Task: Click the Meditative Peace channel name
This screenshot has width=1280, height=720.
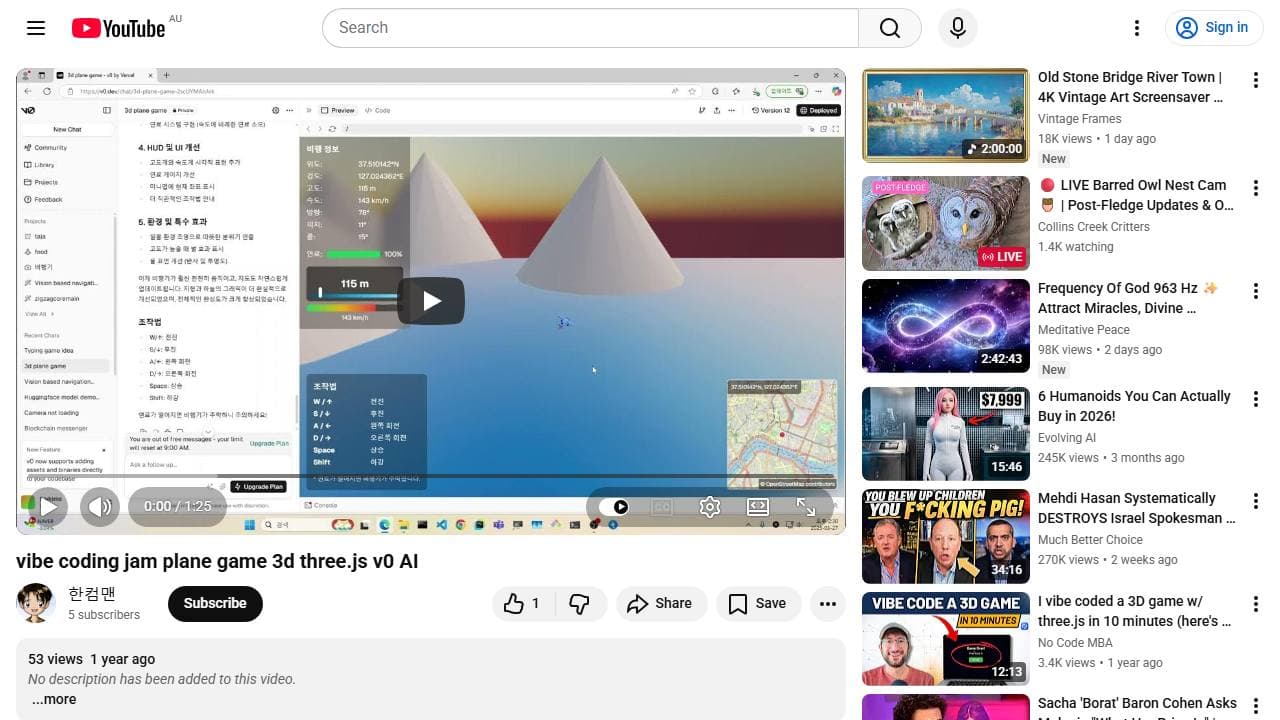Action: coord(1084,329)
